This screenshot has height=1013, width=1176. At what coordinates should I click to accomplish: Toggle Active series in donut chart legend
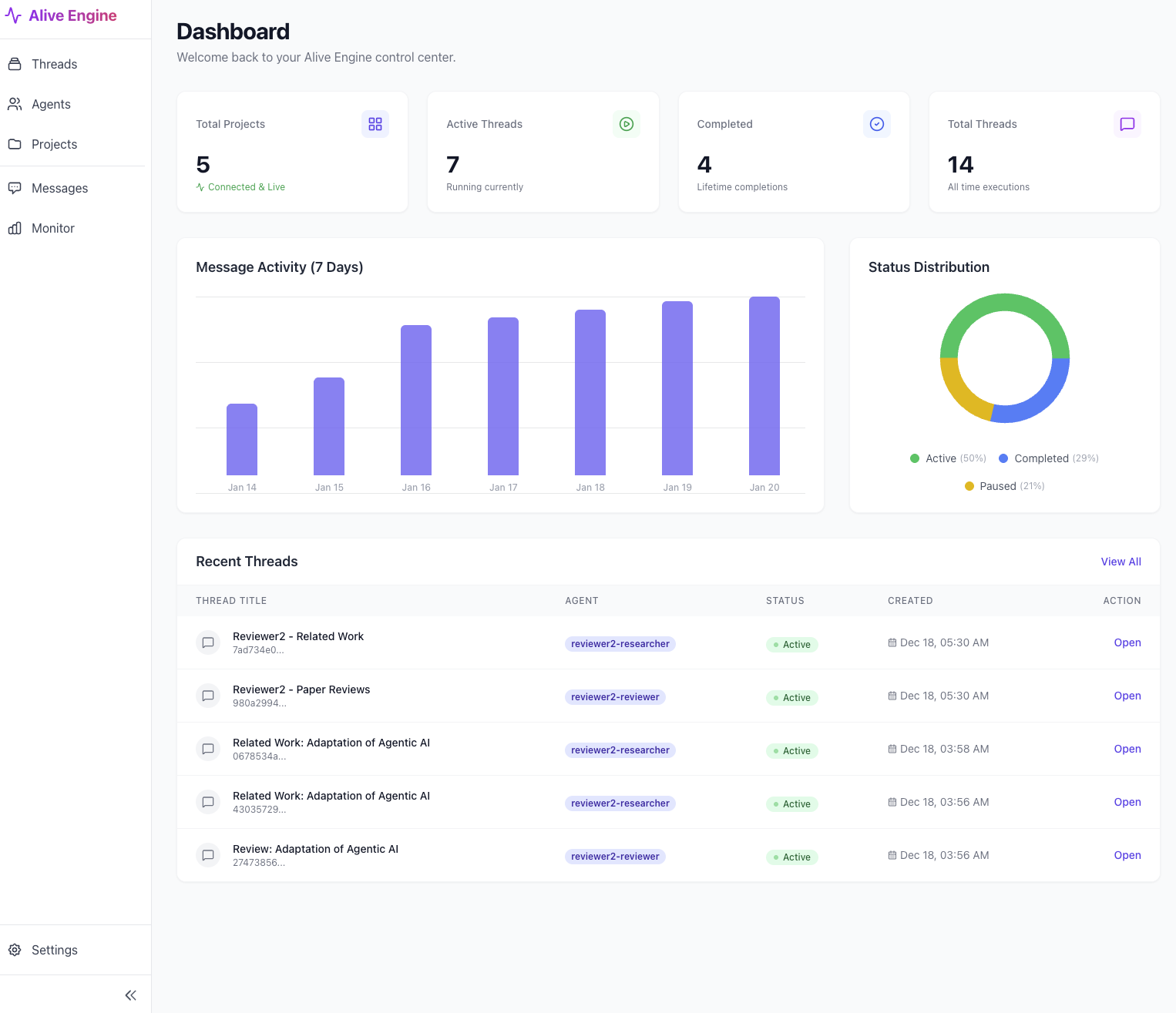pyautogui.click(x=940, y=458)
